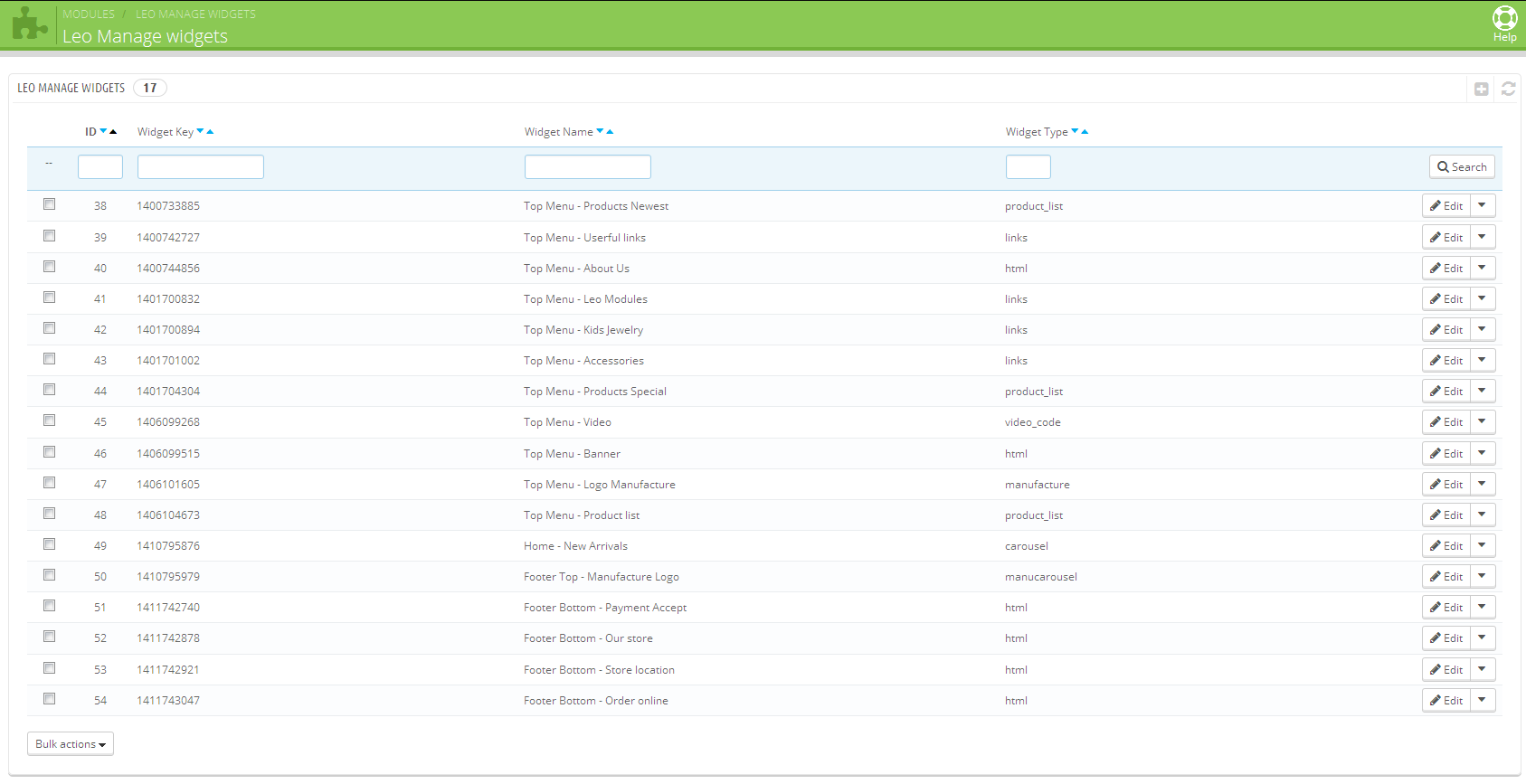Sort Widget Key ascending arrow
Image resolution: width=1526 pixels, height=784 pixels.
[210, 131]
